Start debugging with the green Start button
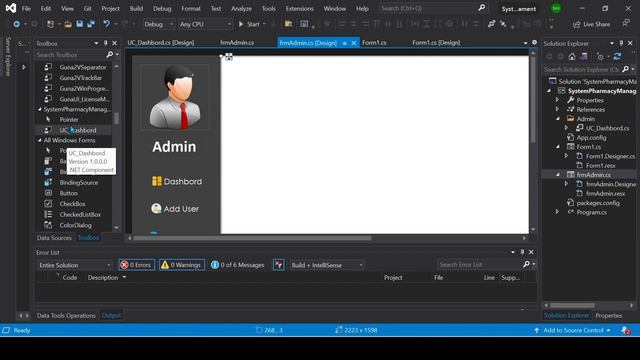Viewport: 640px width, 360px height. click(249, 24)
